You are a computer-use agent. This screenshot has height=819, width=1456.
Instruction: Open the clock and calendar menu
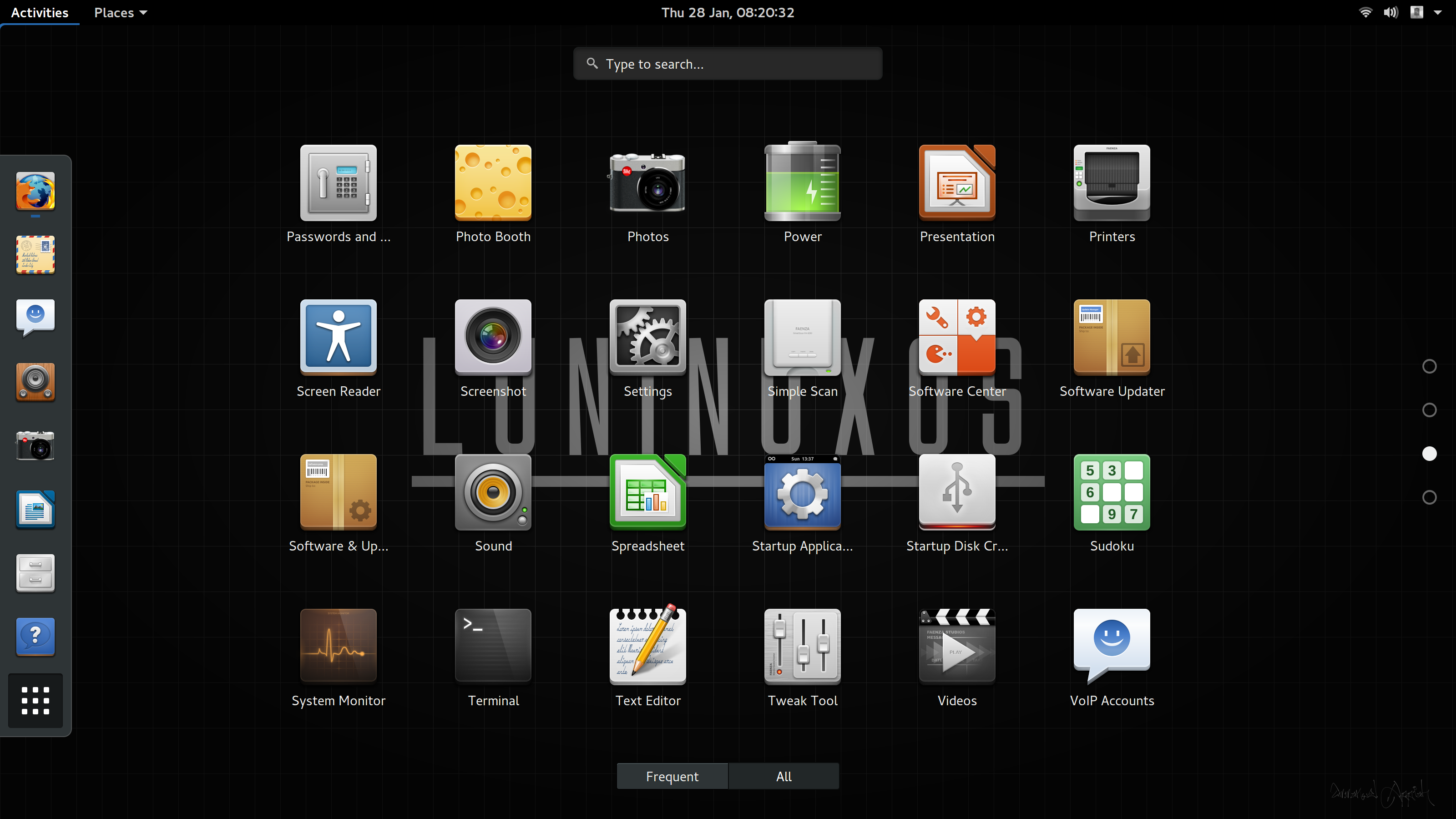tap(728, 12)
